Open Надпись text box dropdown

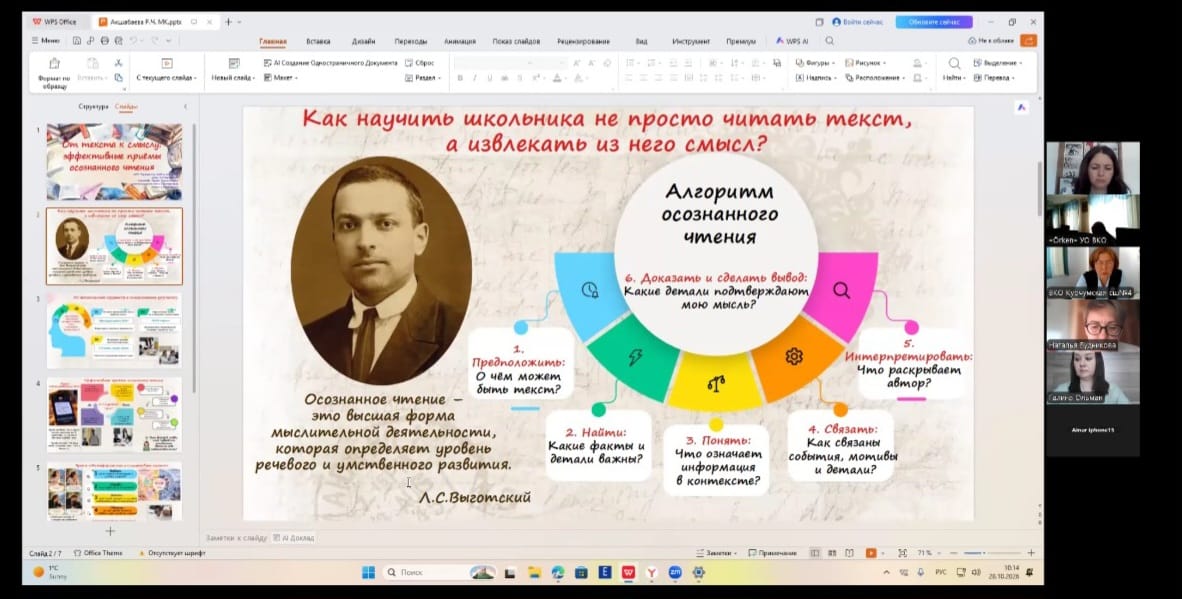(x=816, y=78)
